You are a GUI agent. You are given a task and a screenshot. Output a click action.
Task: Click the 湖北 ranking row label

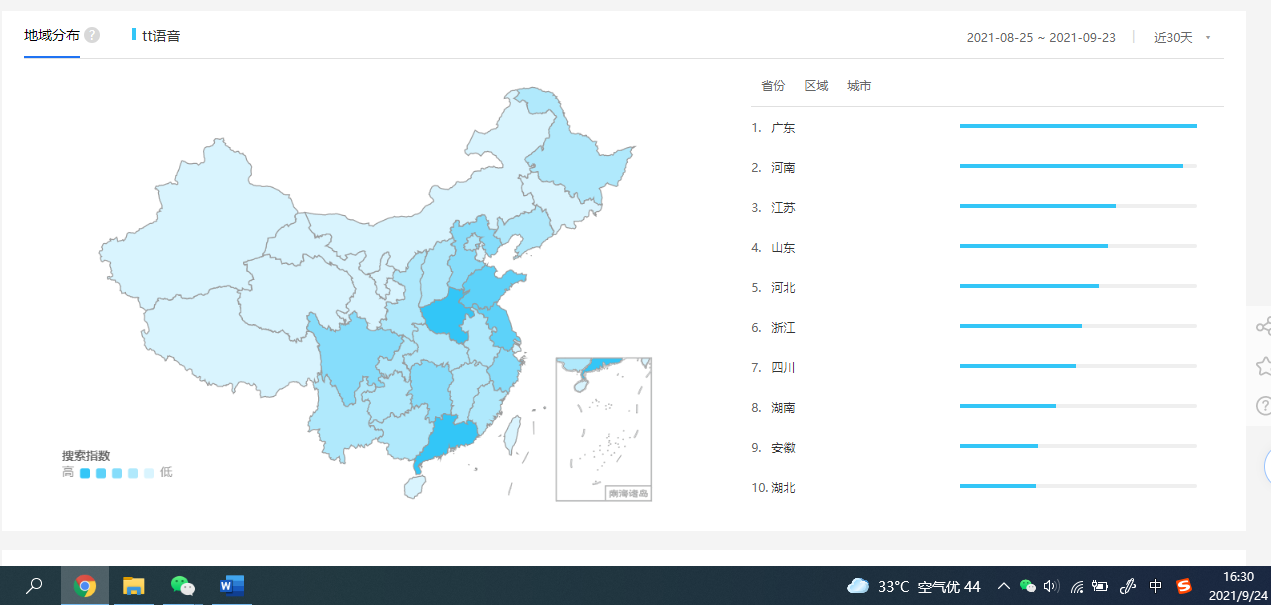783,488
